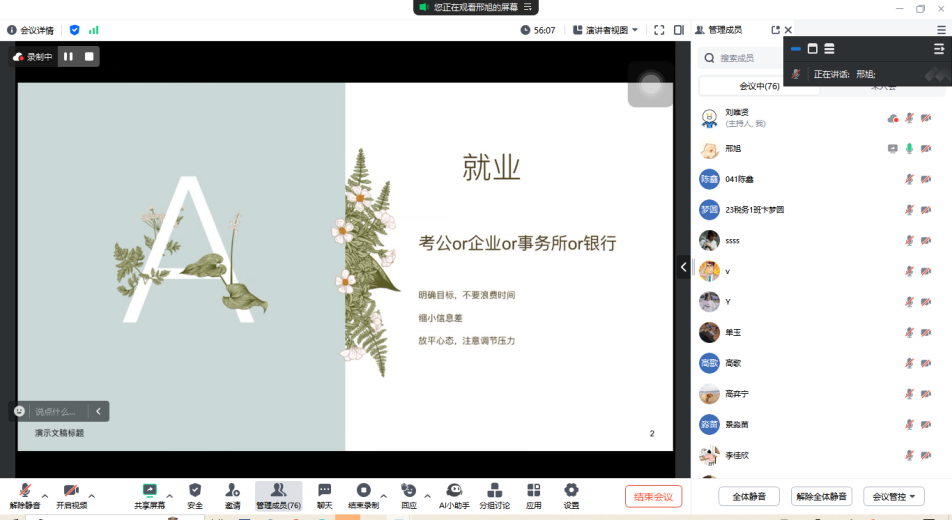Enter fullscreen mode from top bar
Viewport: 952px width, 520px height.
click(659, 30)
